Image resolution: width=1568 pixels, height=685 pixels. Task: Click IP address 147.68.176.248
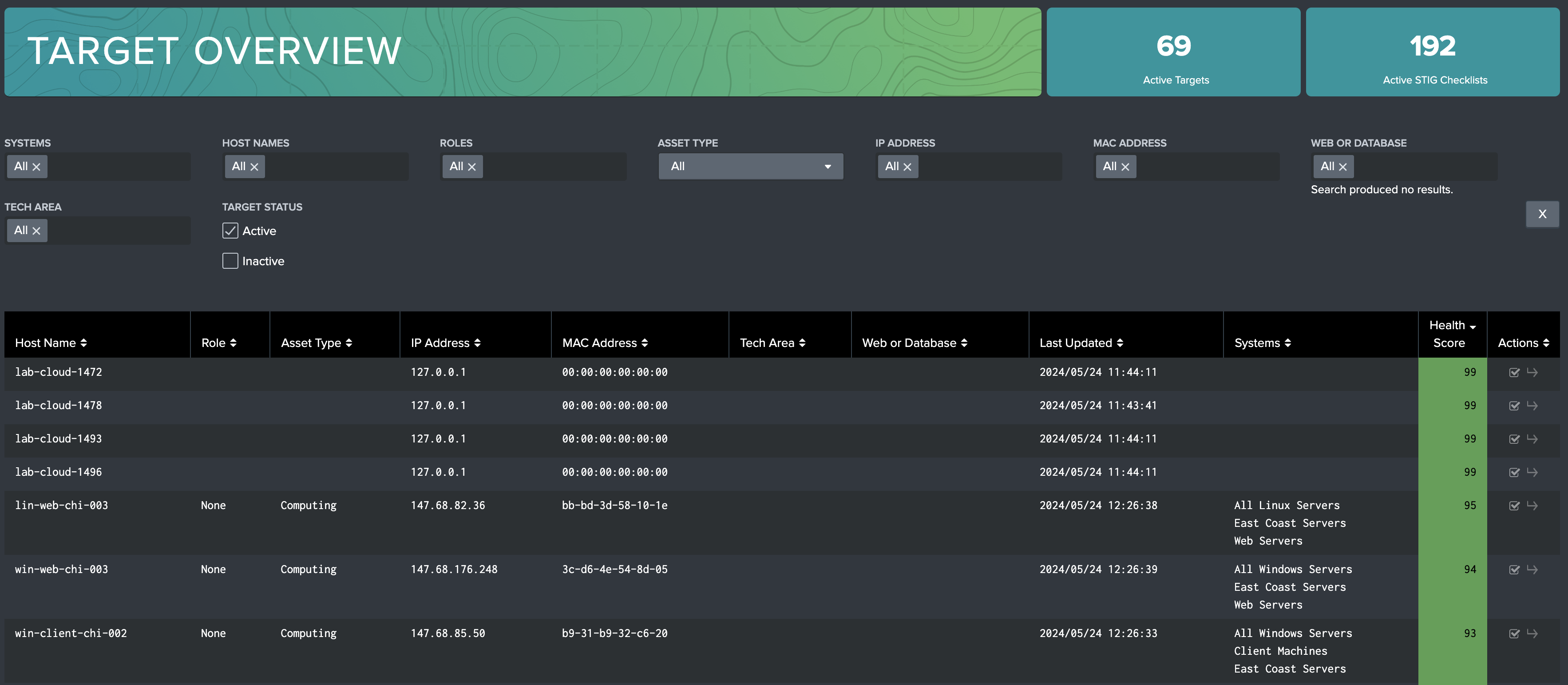pos(453,570)
